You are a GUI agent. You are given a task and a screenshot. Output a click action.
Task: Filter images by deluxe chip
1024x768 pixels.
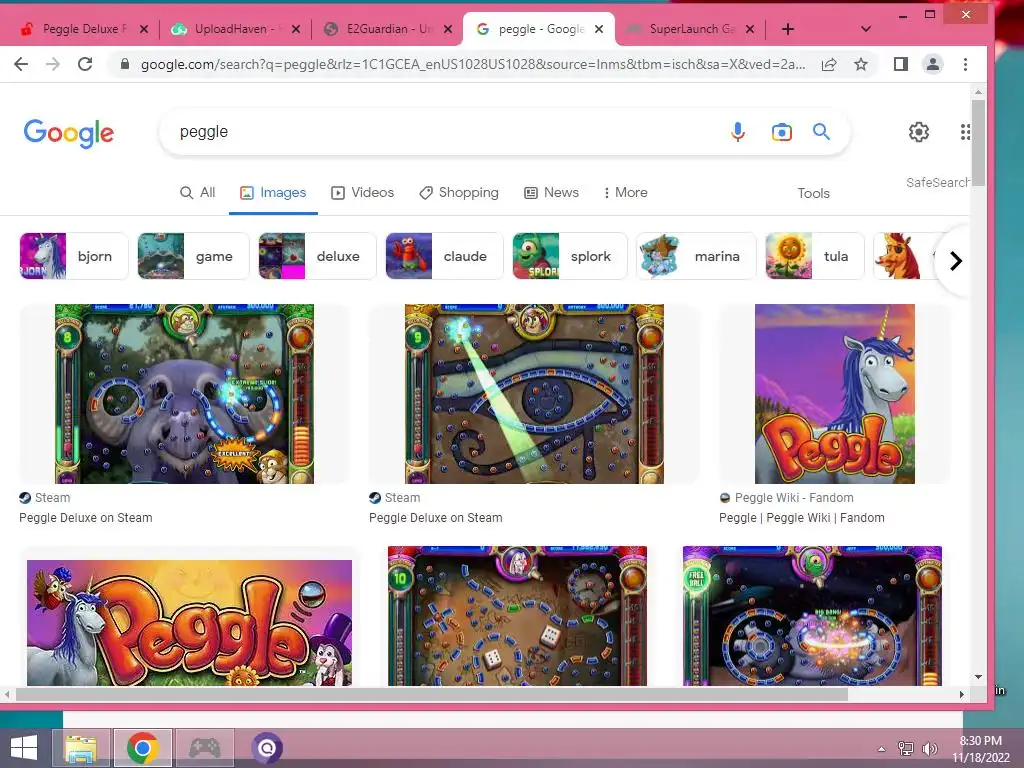click(317, 256)
